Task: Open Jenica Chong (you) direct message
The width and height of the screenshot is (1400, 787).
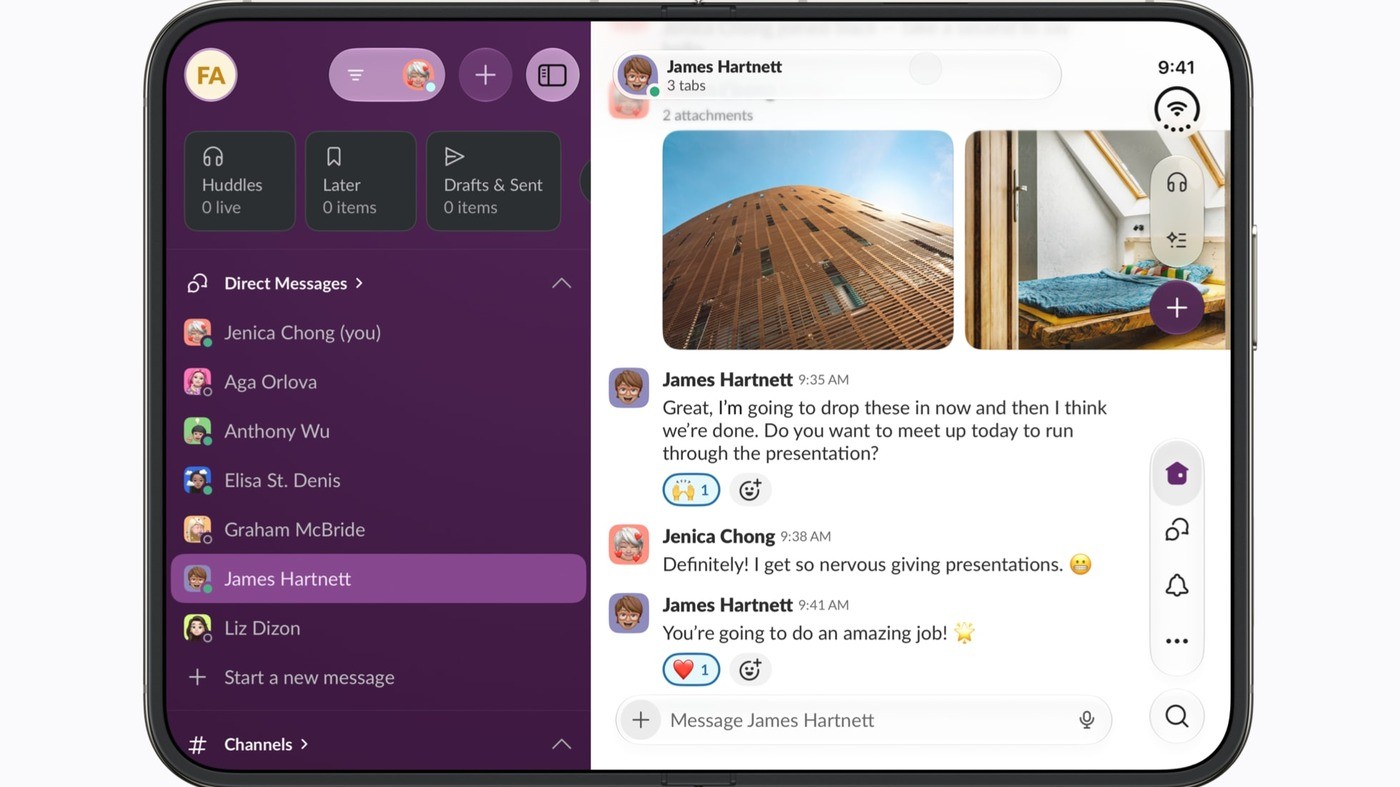Action: [378, 333]
